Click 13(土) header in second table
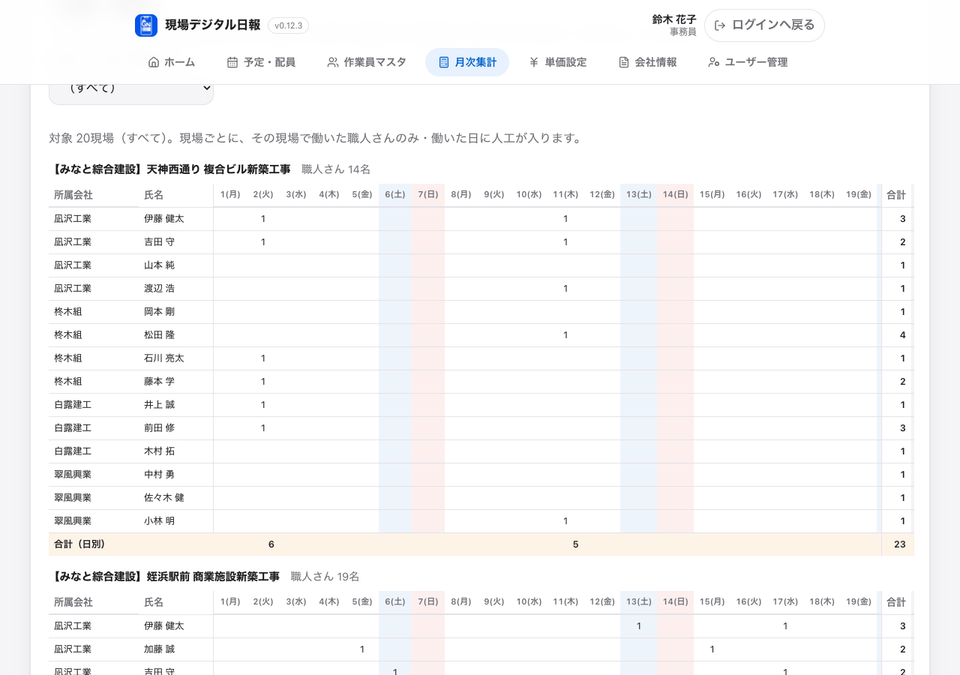Screen dimensions: 960x675 coord(639,601)
